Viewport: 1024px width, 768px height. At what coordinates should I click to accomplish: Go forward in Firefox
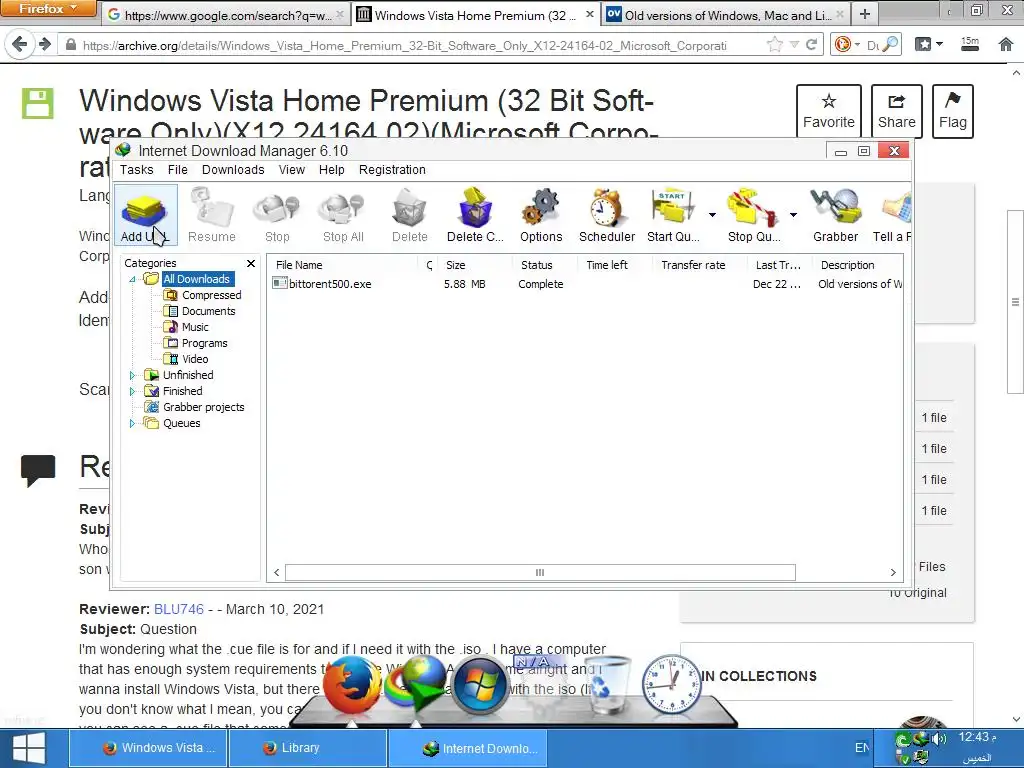[44, 44]
